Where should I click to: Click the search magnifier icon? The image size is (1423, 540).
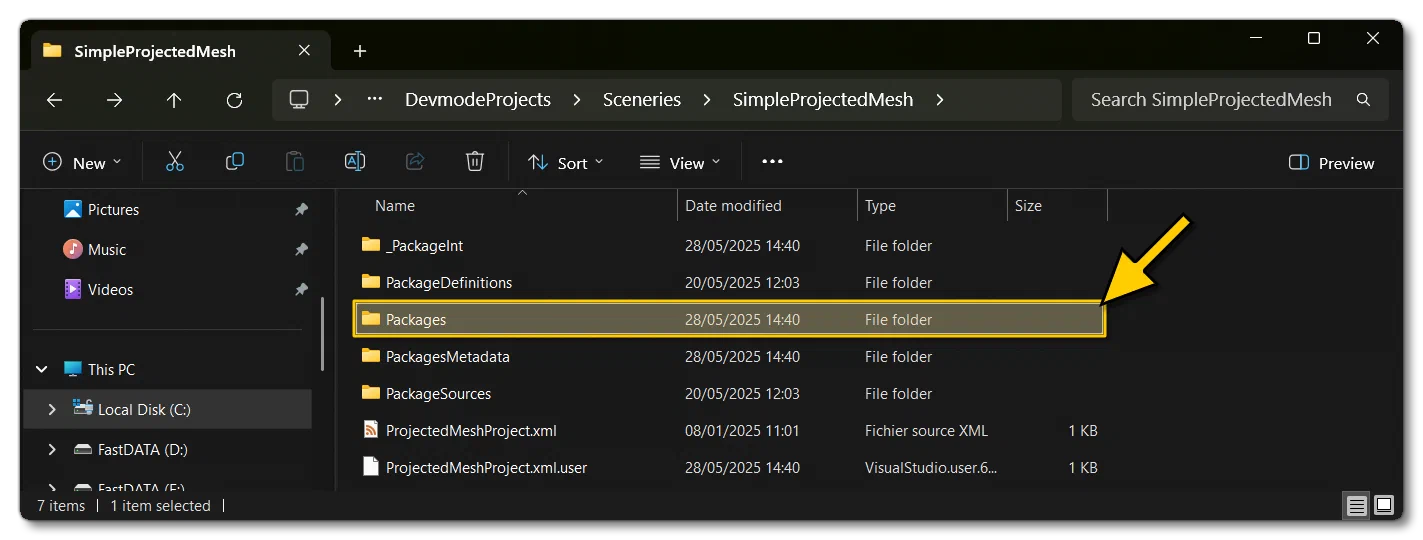tap(1363, 100)
